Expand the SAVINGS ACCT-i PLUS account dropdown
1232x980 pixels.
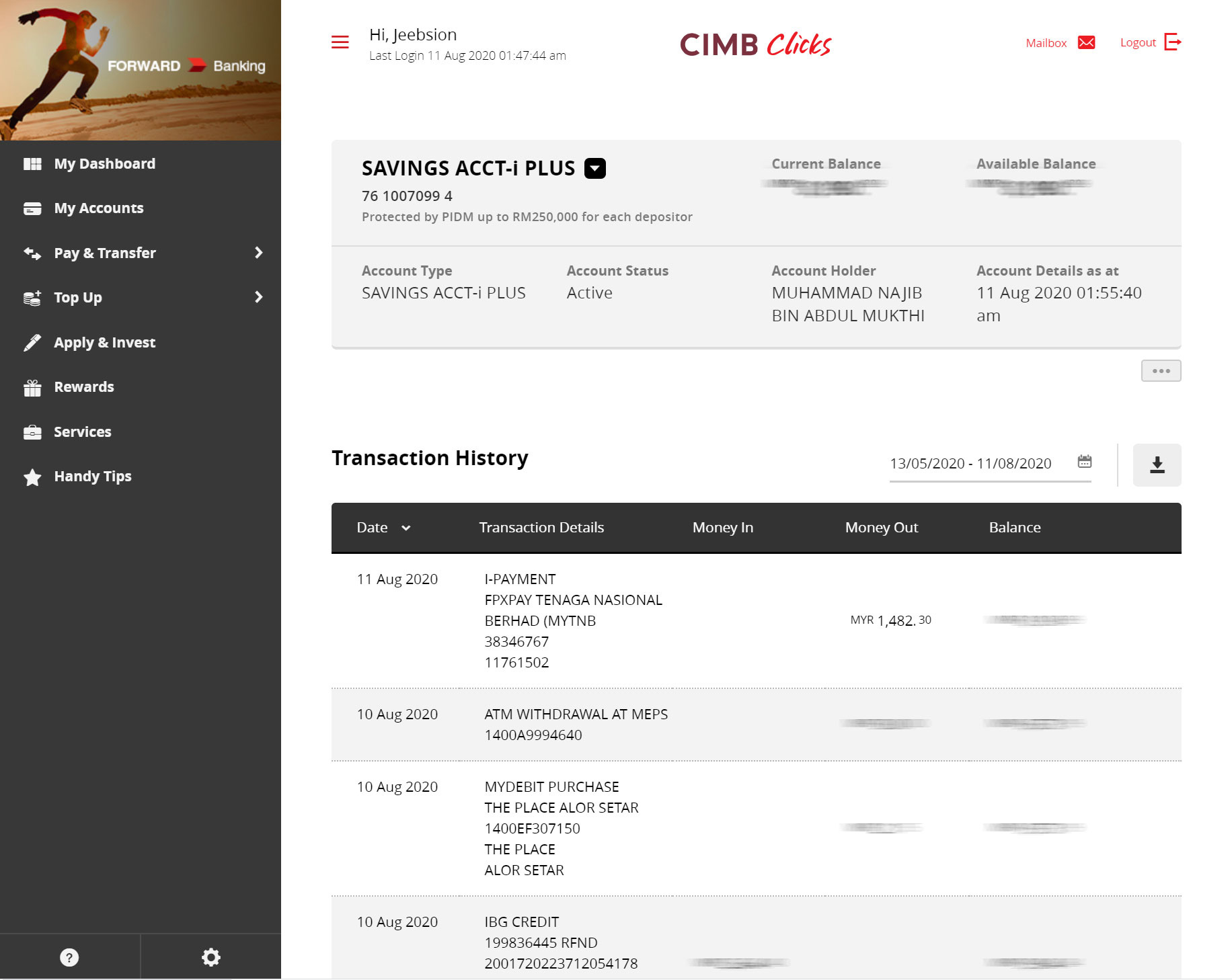(x=595, y=168)
